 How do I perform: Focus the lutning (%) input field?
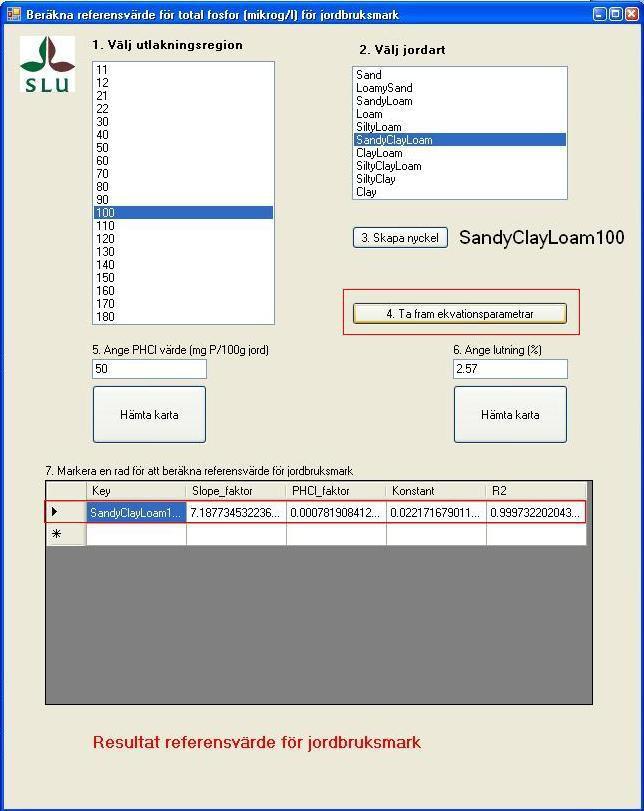point(511,369)
